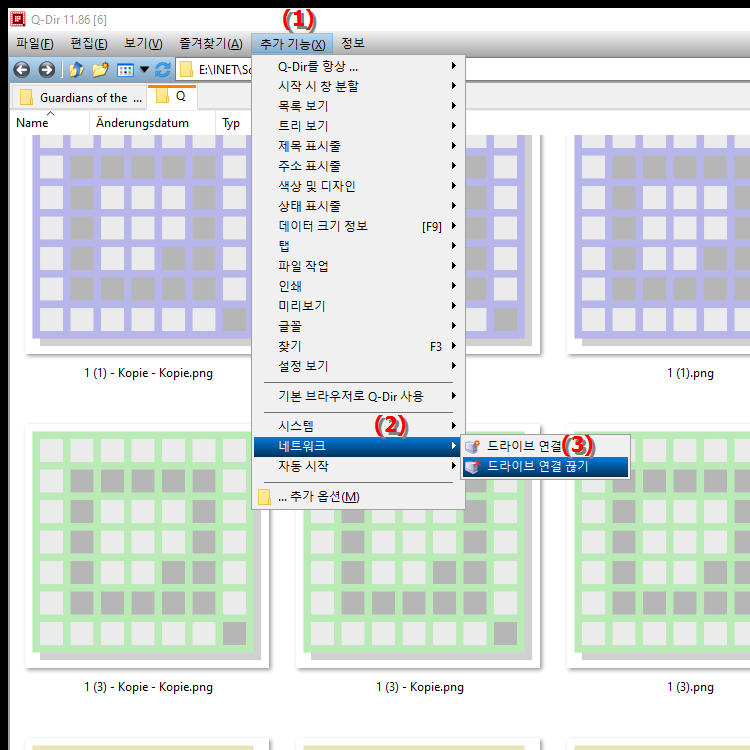Click the 1 (1).png file name label
Screen dimensions: 750x750
[x=690, y=374]
